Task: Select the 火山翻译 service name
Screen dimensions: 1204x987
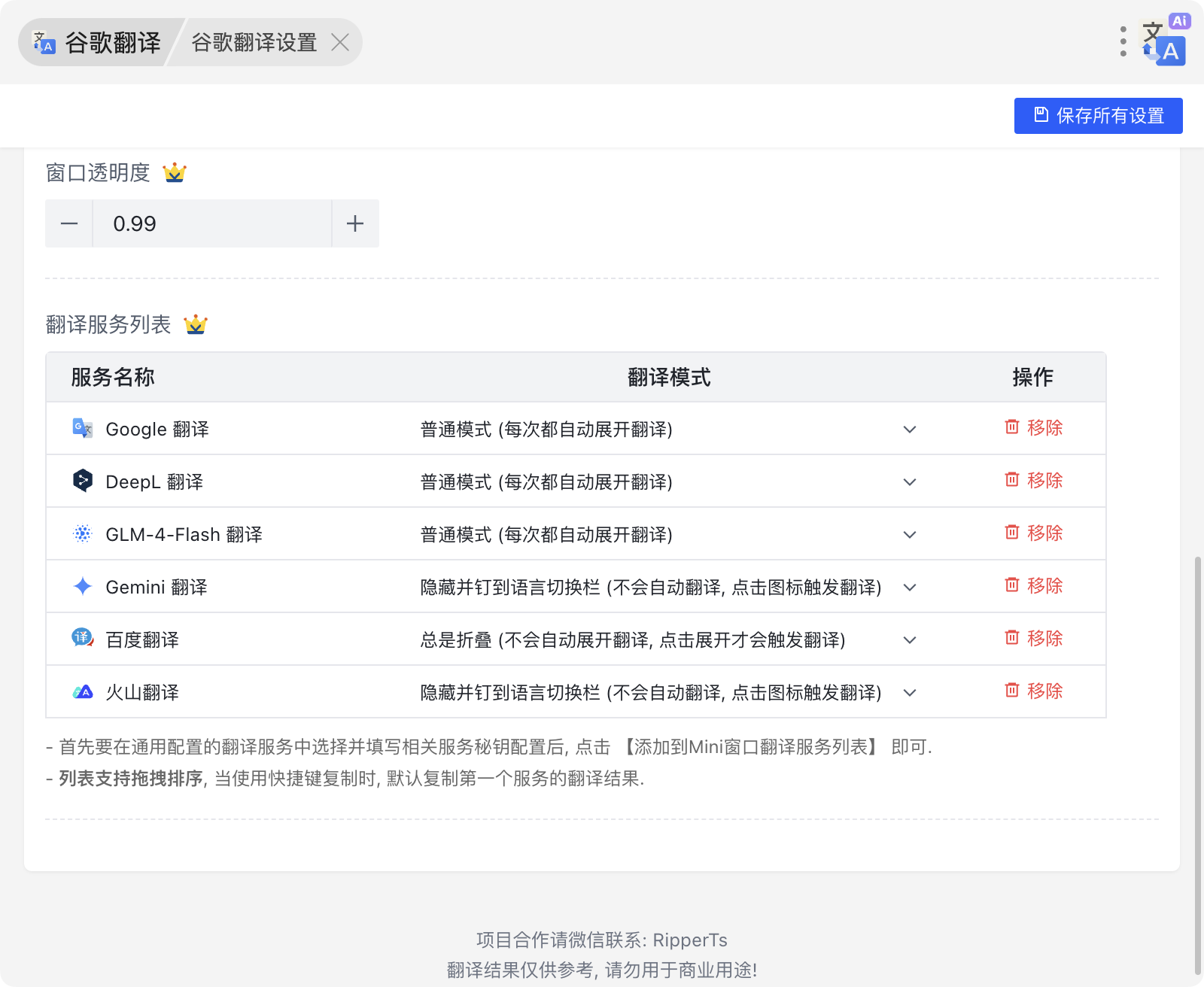Action: tap(142, 692)
